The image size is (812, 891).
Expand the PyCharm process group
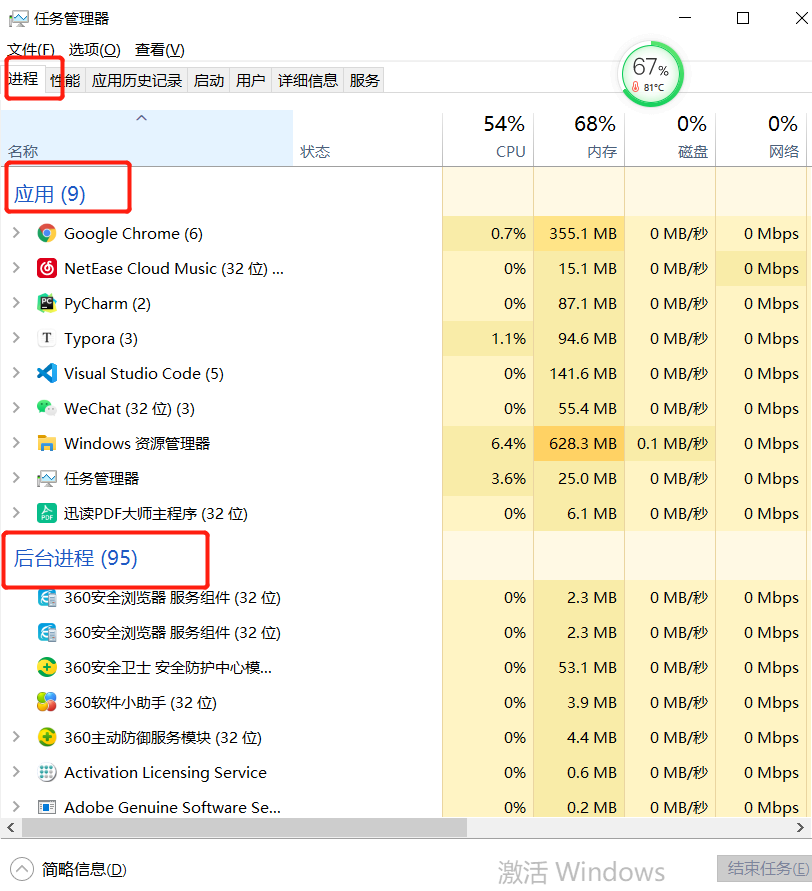(18, 303)
